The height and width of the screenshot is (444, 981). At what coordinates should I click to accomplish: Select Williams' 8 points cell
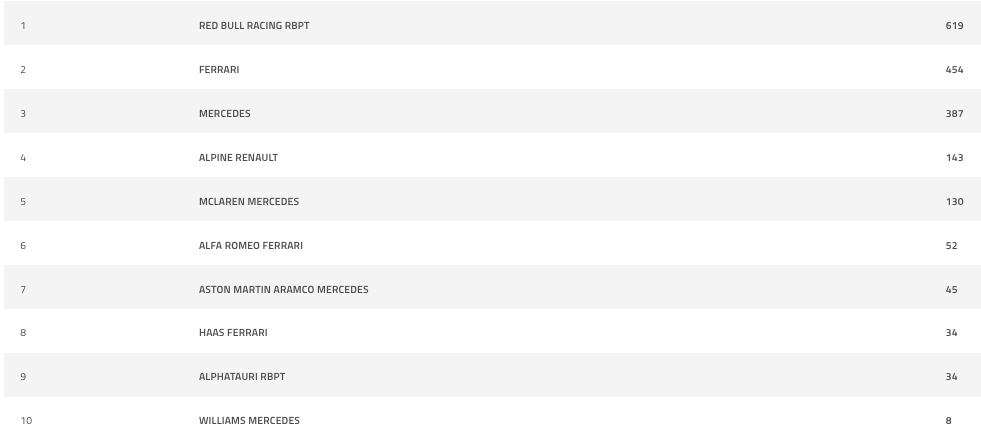[948, 420]
